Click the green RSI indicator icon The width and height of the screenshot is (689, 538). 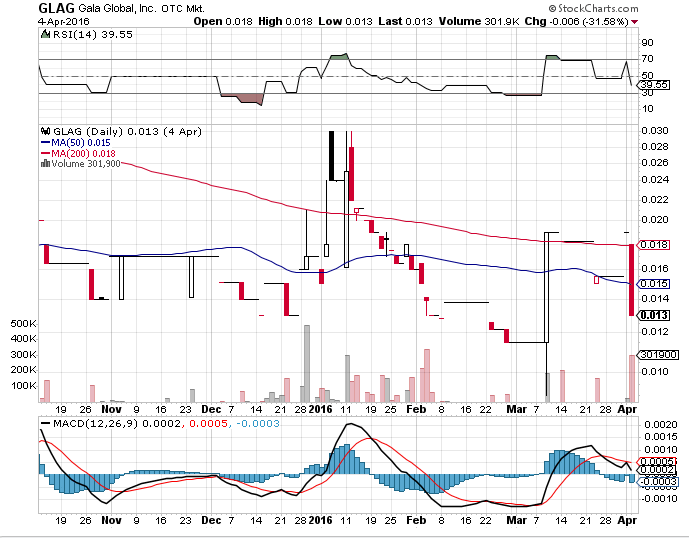(x=45, y=34)
